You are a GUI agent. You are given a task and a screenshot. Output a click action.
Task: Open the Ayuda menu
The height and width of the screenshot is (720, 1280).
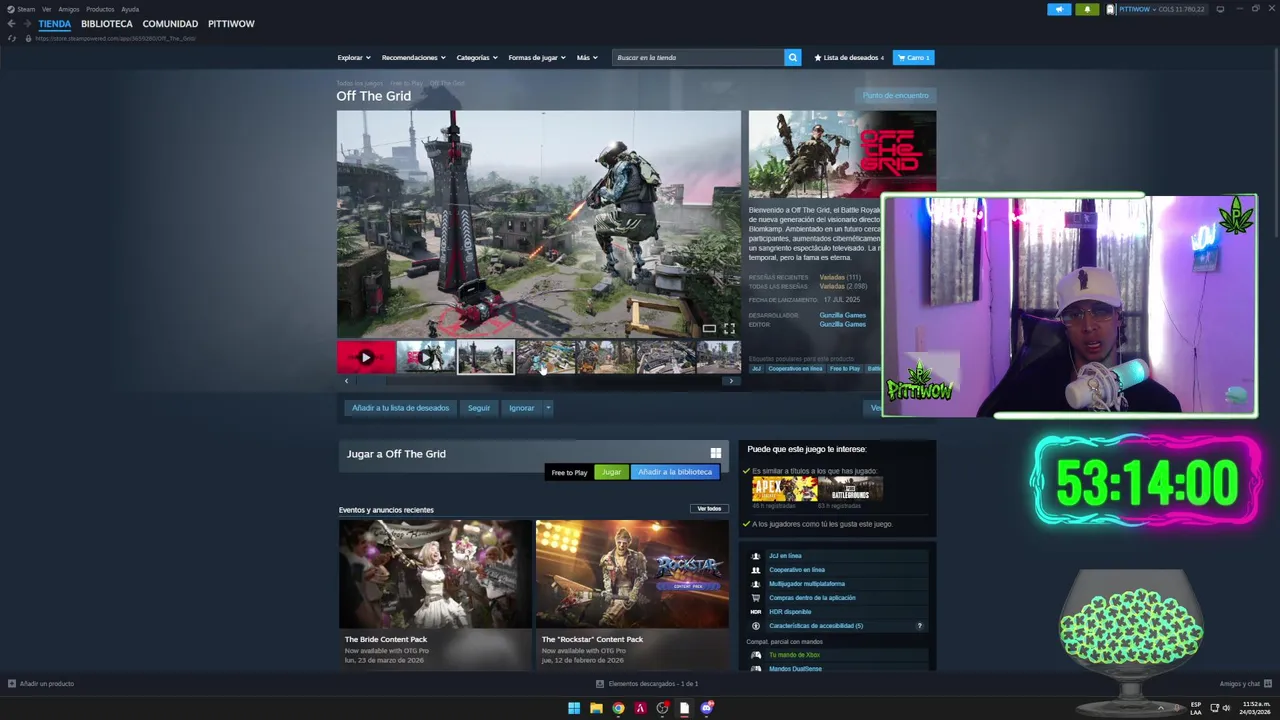coord(130,9)
